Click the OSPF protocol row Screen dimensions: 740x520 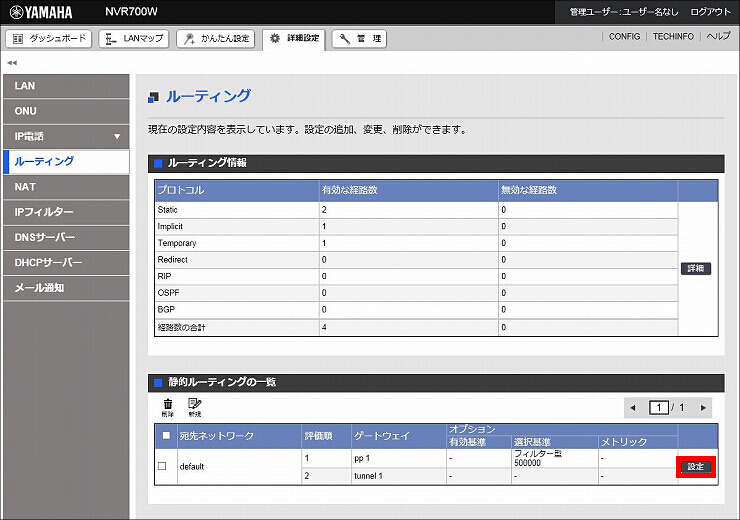[416, 293]
